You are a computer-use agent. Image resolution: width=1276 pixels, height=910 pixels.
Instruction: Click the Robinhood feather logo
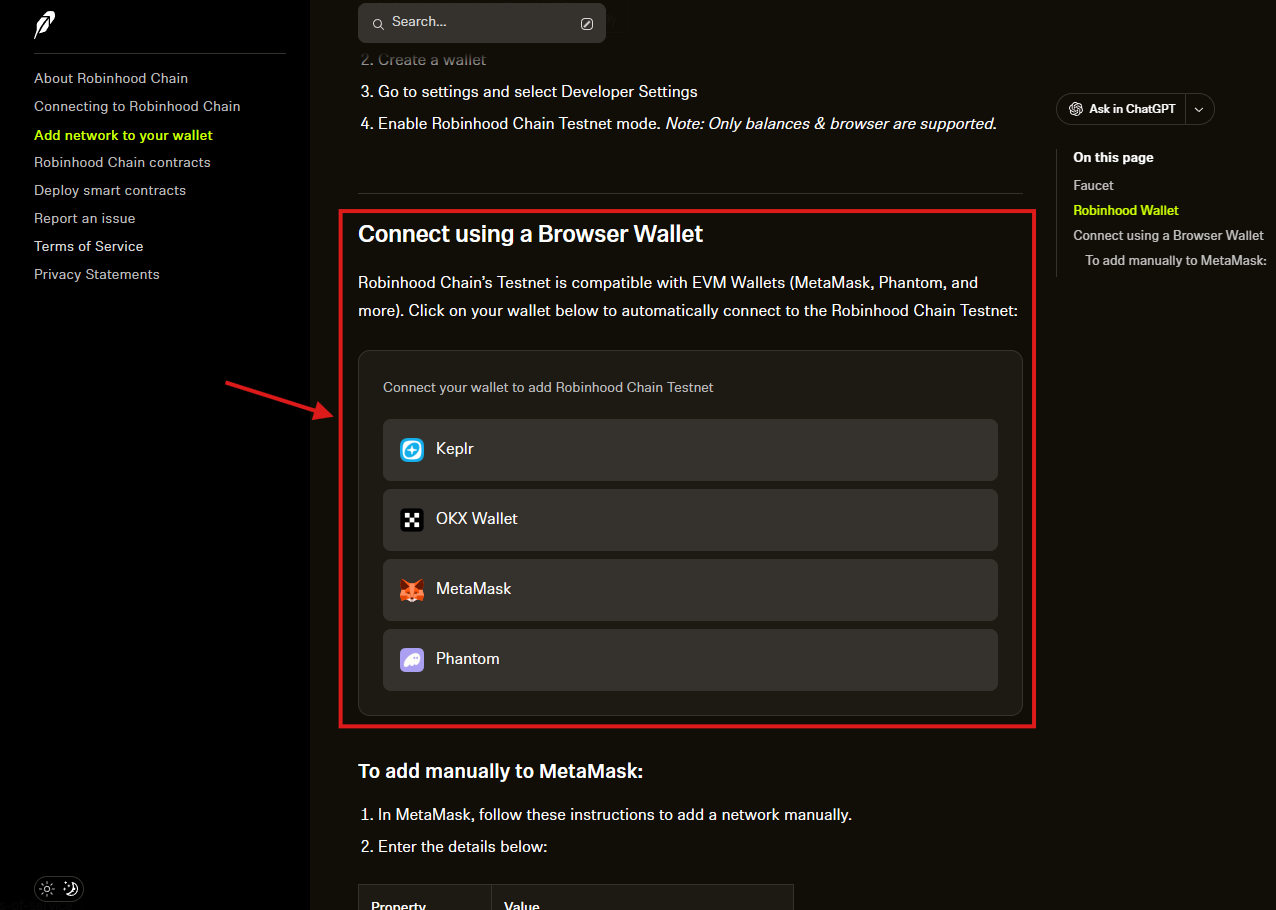point(45,26)
